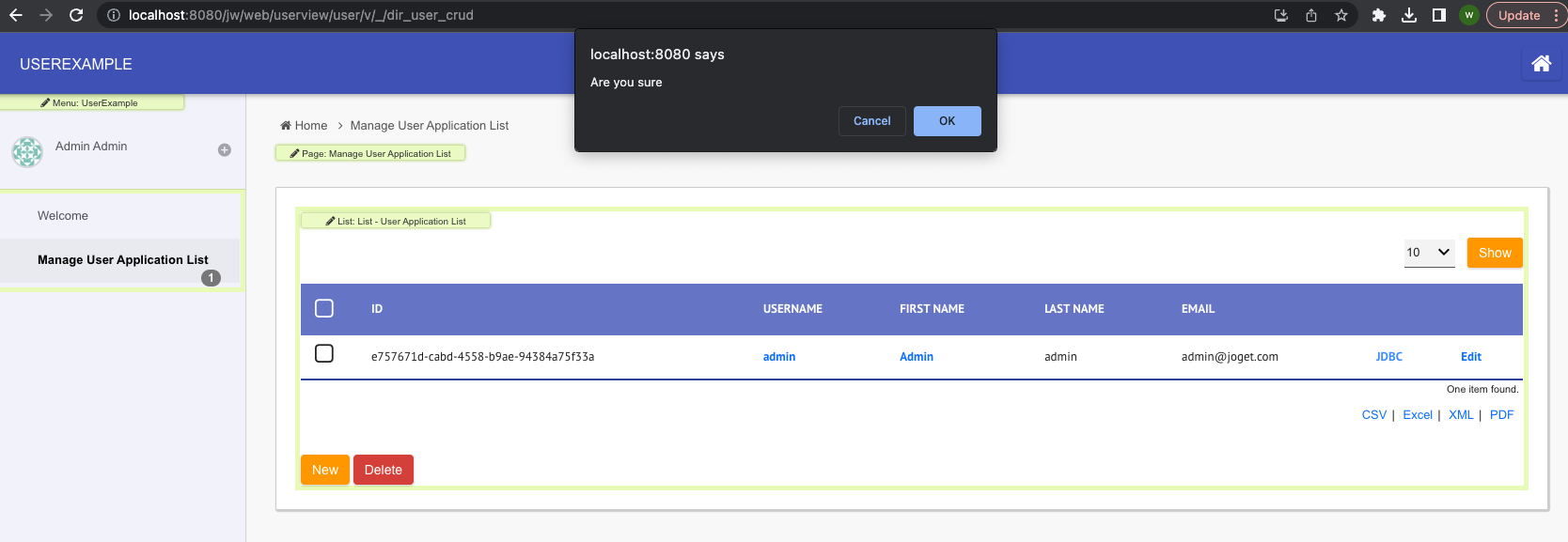Export list as PDF
The width and height of the screenshot is (1568, 542).
[x=1501, y=415]
